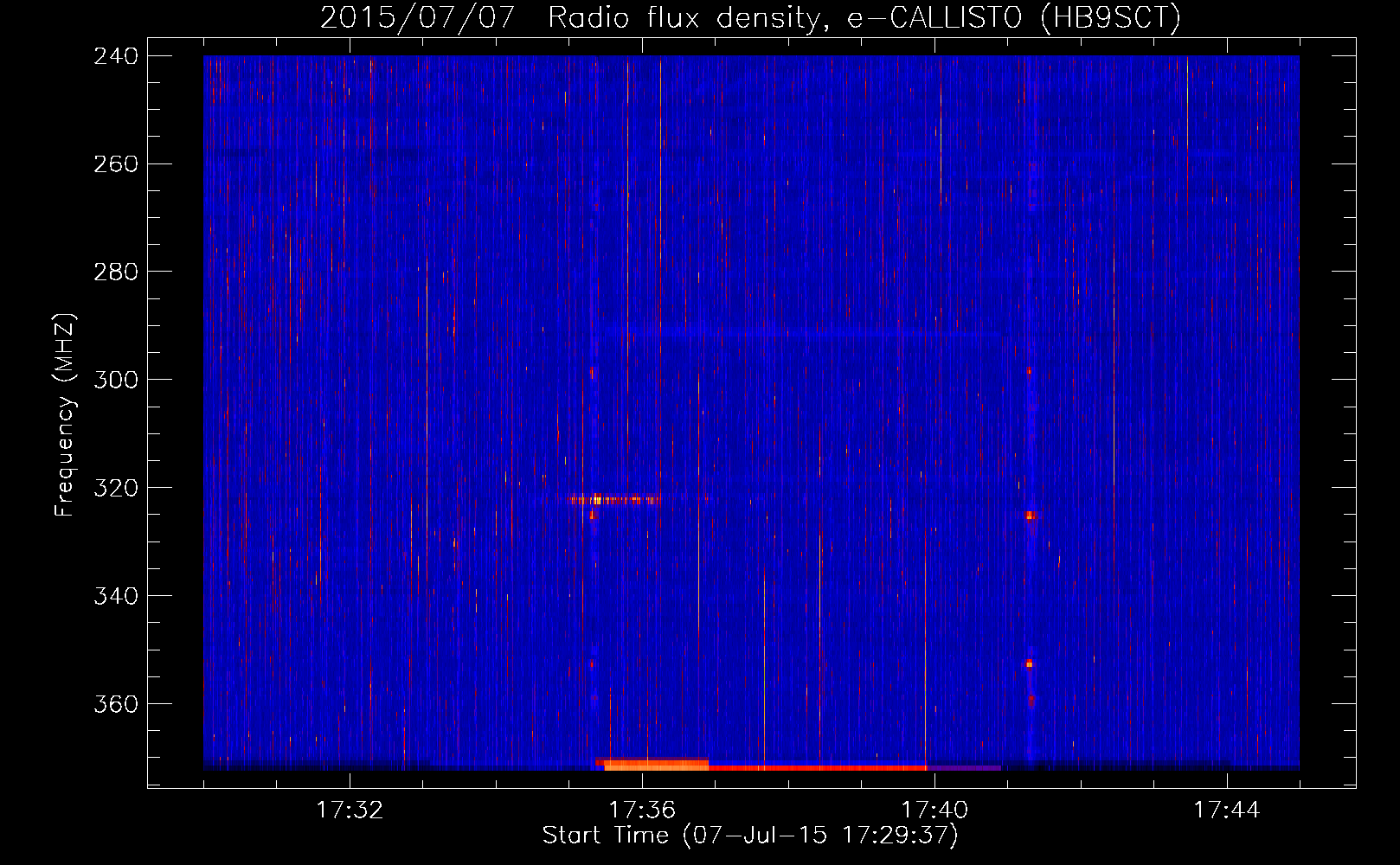Click the 340 frequency axis label
Screen dimensions: 1400x865
[115, 596]
